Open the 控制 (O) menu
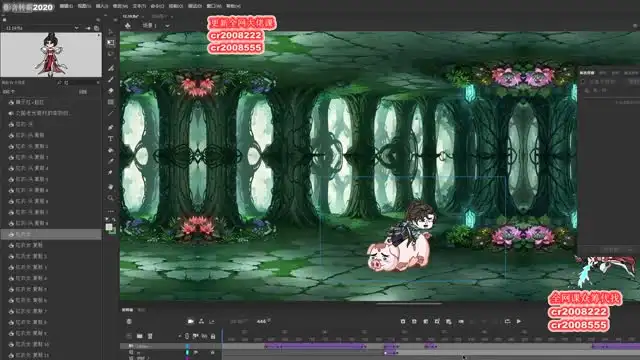 pyautogui.click(x=176, y=6)
